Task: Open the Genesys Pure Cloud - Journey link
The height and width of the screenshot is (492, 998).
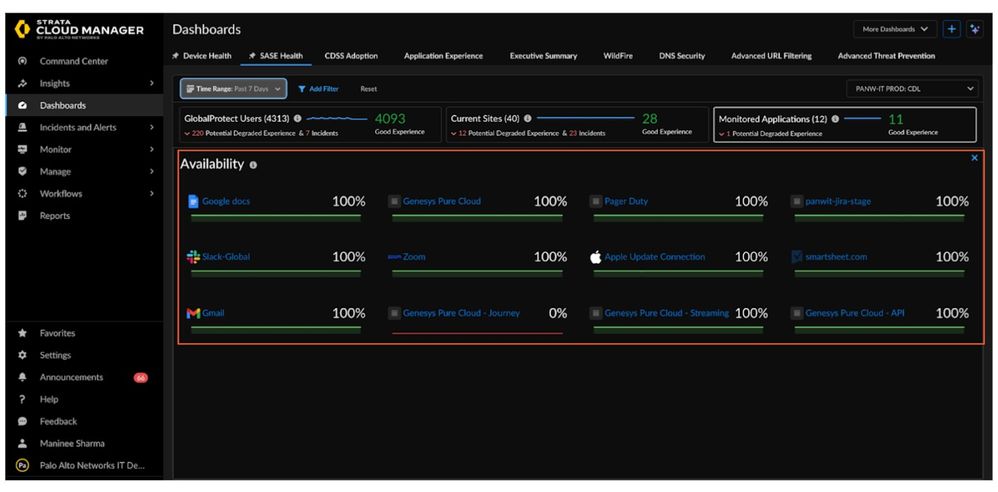Action: 461,313
